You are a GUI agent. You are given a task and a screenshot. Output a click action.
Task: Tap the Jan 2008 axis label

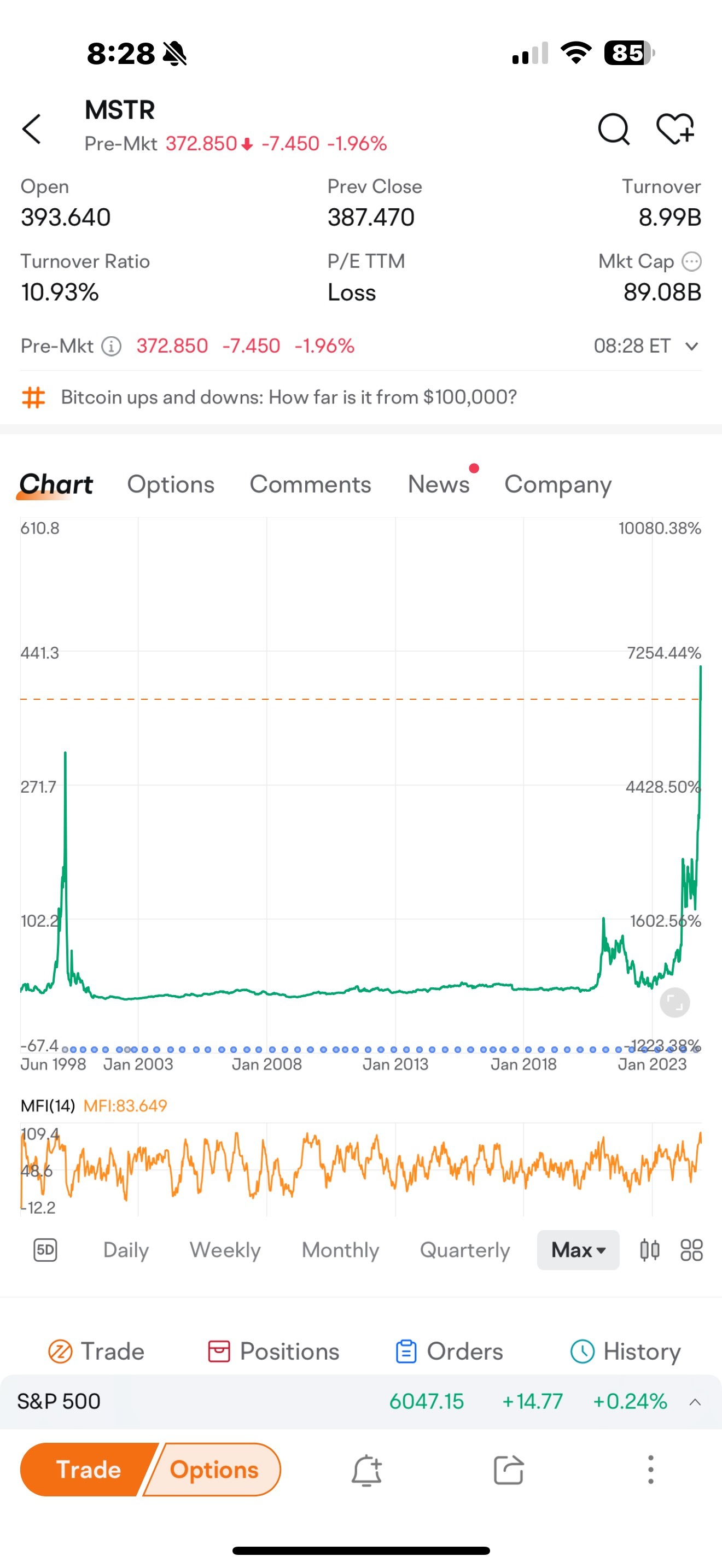coord(266,1064)
